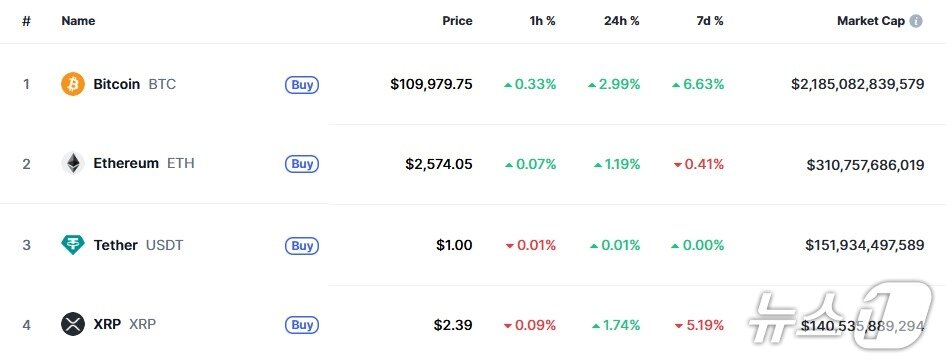
Task: Sort by 1h % column header
Action: tap(542, 21)
